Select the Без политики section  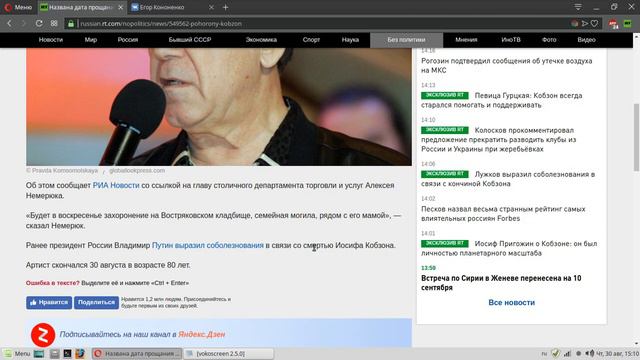[x=407, y=40]
